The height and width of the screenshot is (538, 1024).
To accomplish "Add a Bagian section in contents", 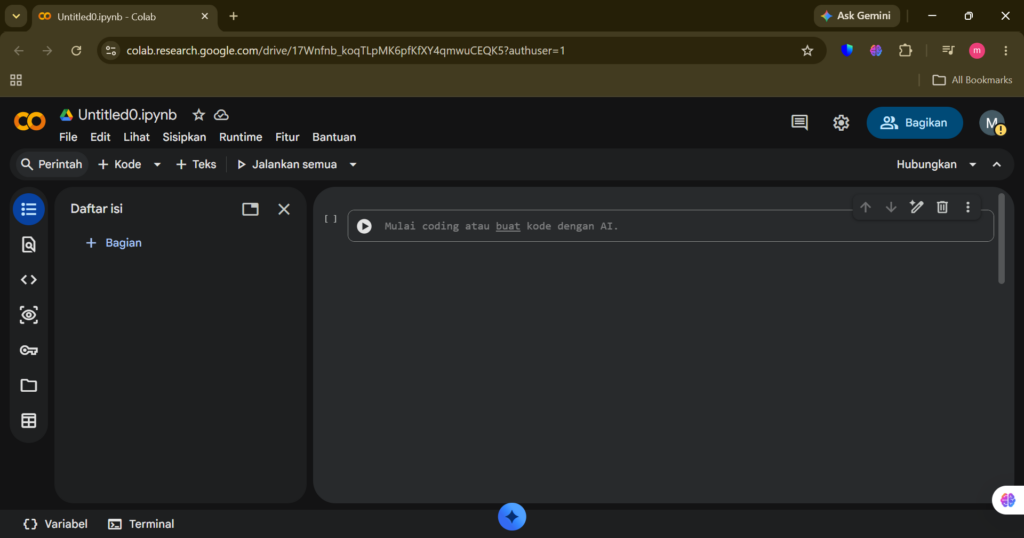I will [114, 243].
